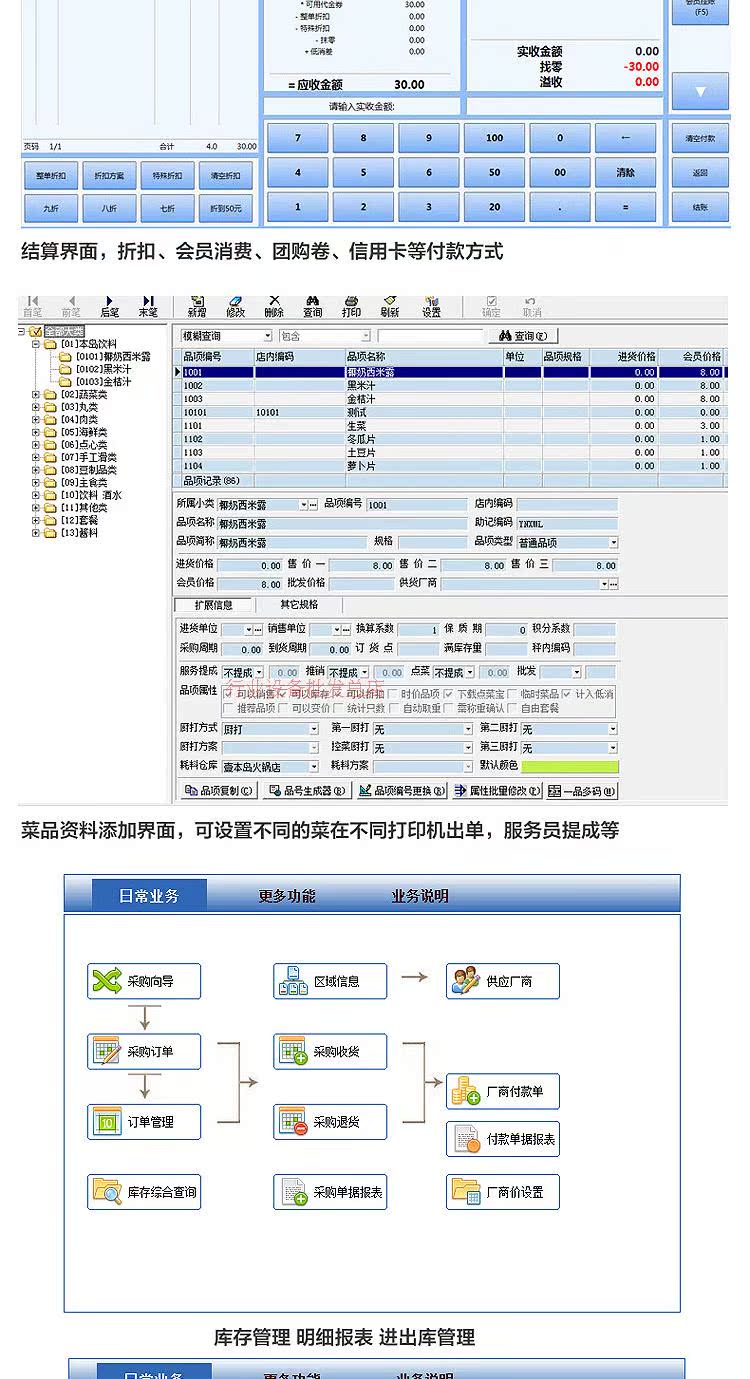Image resolution: width=750 pixels, height=1379 pixels.
Task: Open 付款单据报表 payment report module
Action: click(503, 1139)
